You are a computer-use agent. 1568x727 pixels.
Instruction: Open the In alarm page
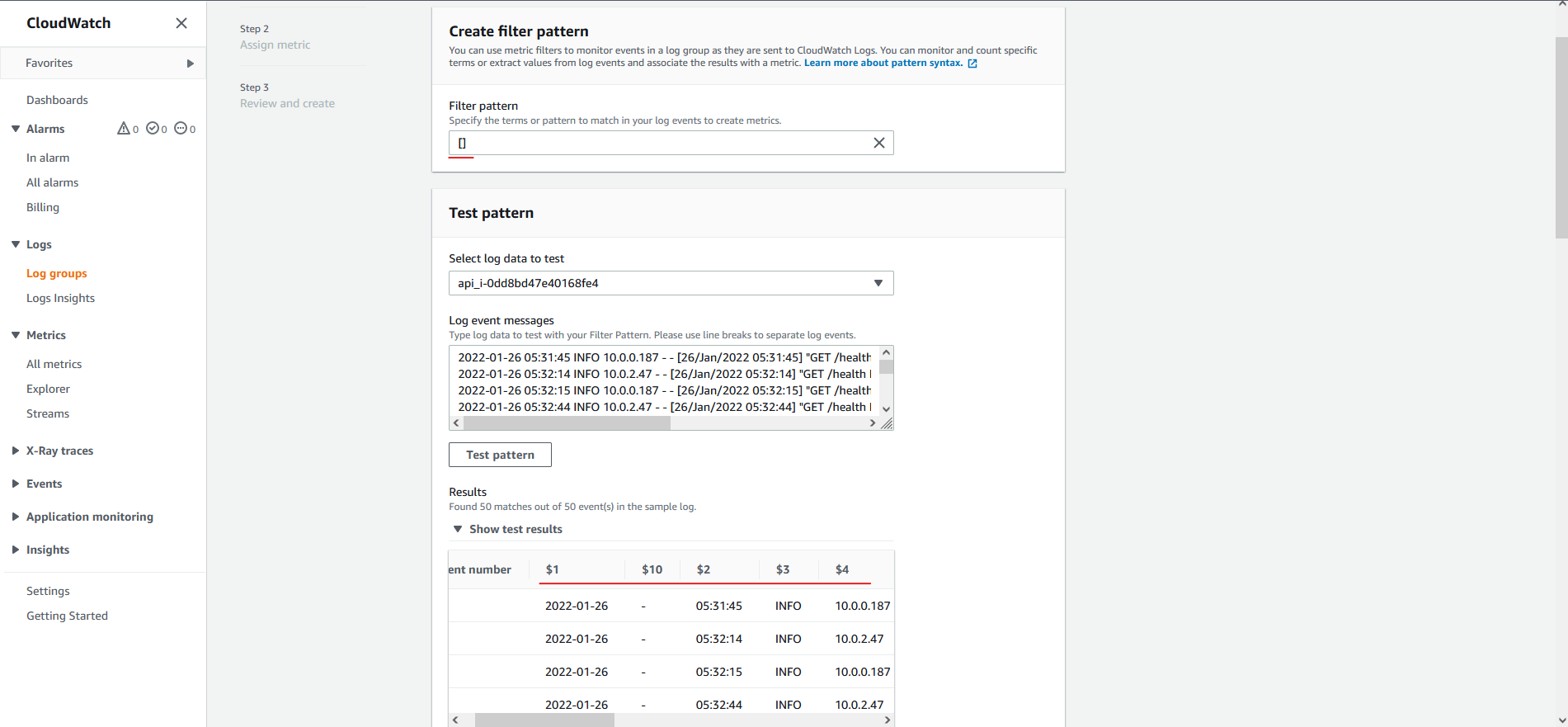point(48,158)
